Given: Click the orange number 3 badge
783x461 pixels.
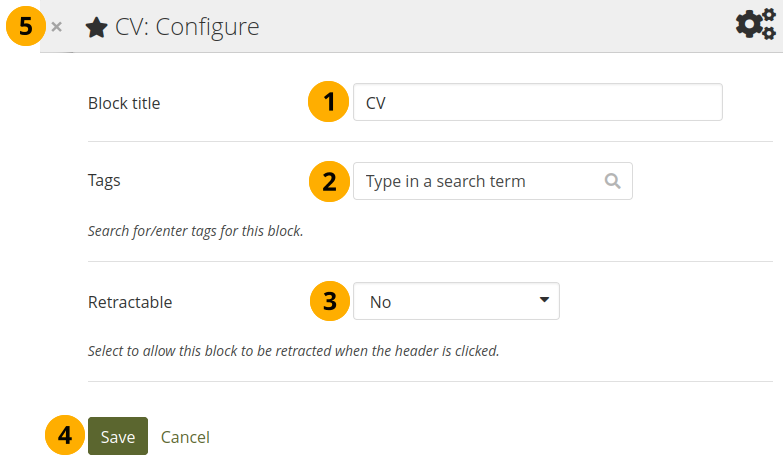Looking at the screenshot, I should click(x=326, y=300).
